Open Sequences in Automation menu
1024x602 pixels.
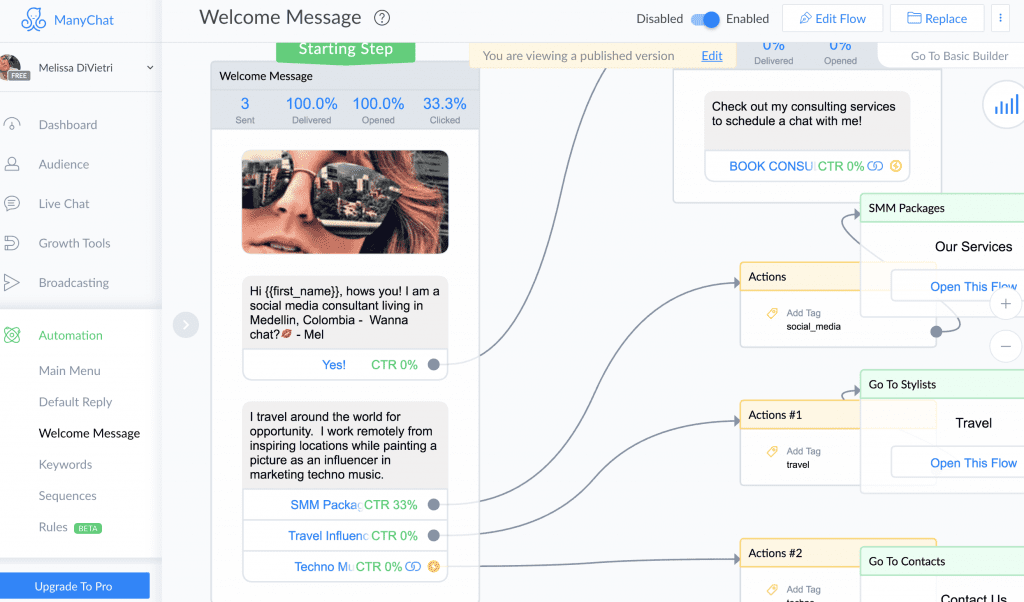[68, 496]
